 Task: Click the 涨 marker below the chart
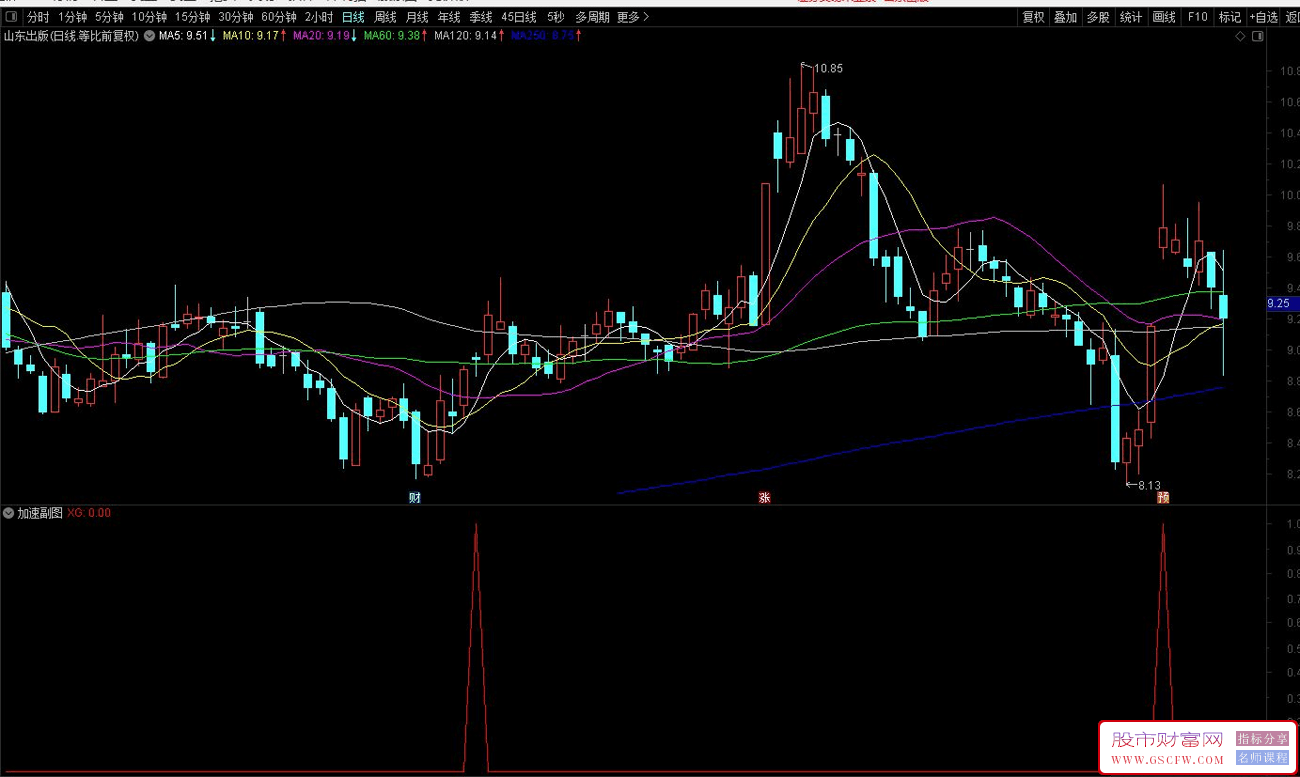click(765, 497)
